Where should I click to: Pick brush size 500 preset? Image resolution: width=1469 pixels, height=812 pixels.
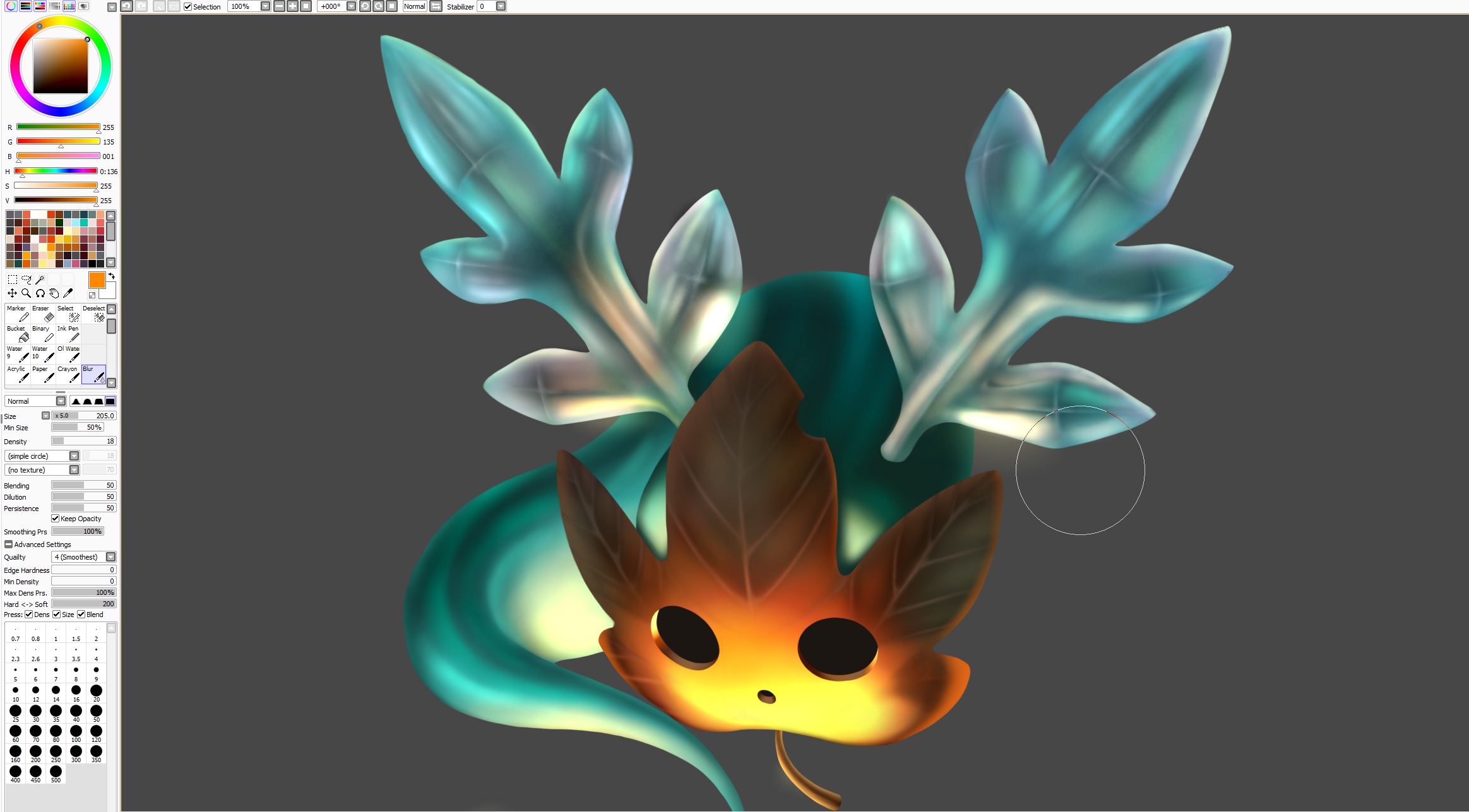pyautogui.click(x=56, y=774)
